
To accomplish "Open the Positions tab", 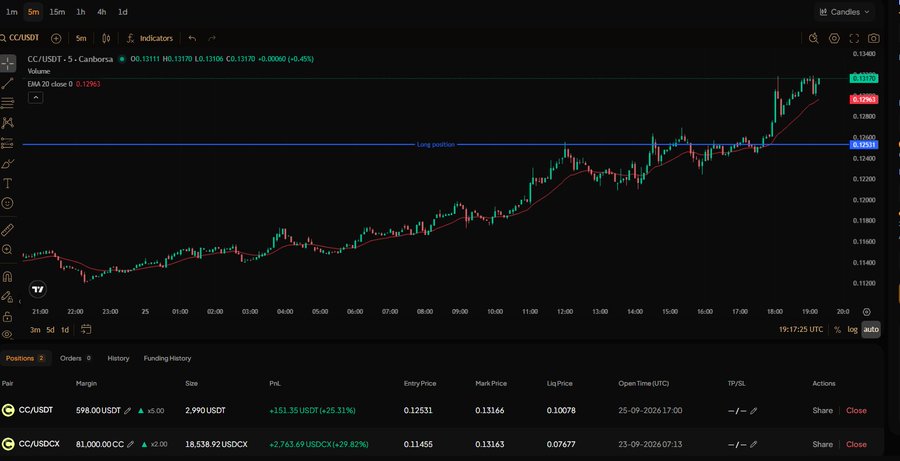I will [x=25, y=358].
